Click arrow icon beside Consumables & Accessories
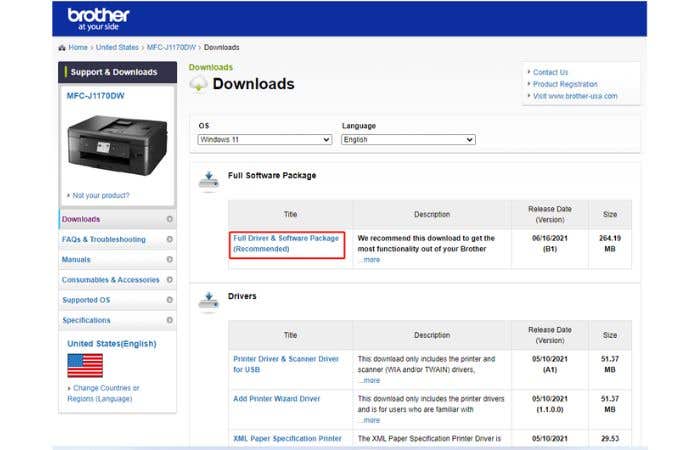Screen dimensions: 700x450 [170, 279]
